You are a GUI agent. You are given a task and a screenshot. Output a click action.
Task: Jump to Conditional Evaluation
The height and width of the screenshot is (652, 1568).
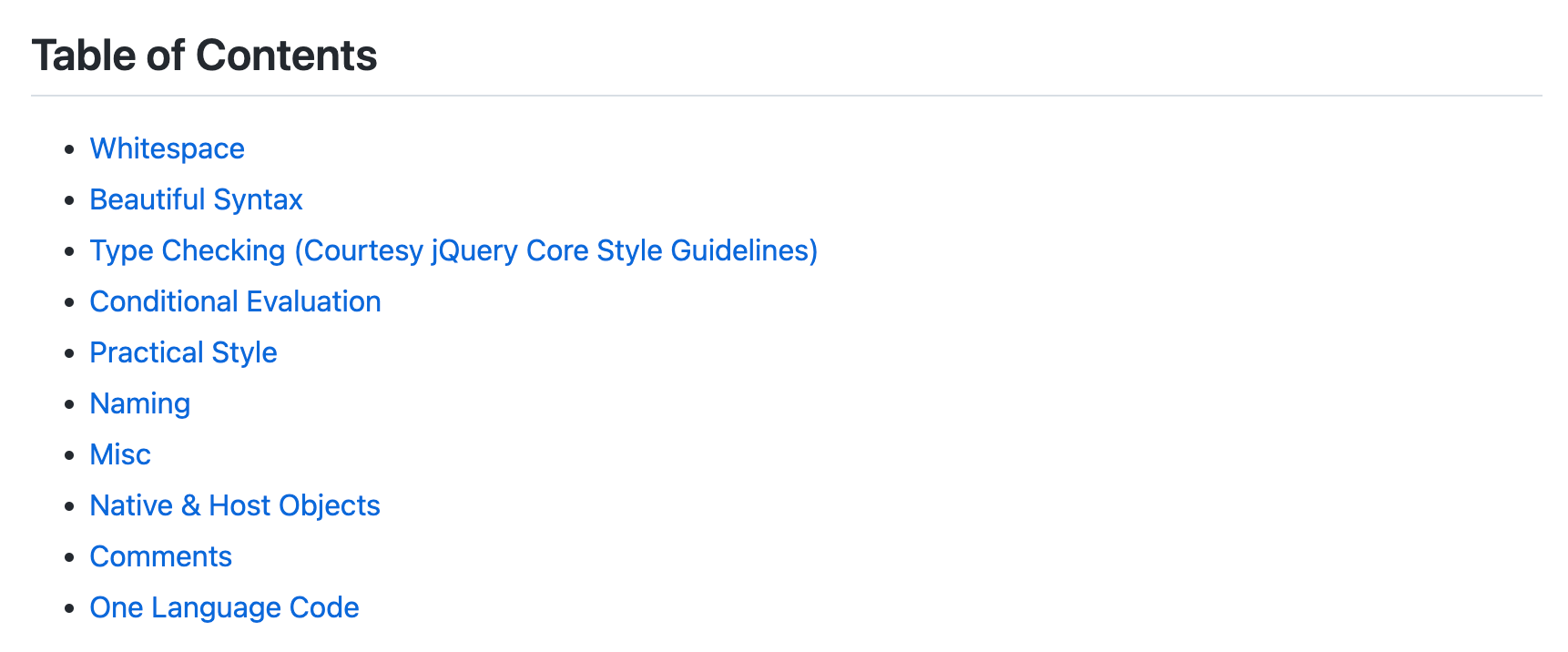tap(235, 301)
